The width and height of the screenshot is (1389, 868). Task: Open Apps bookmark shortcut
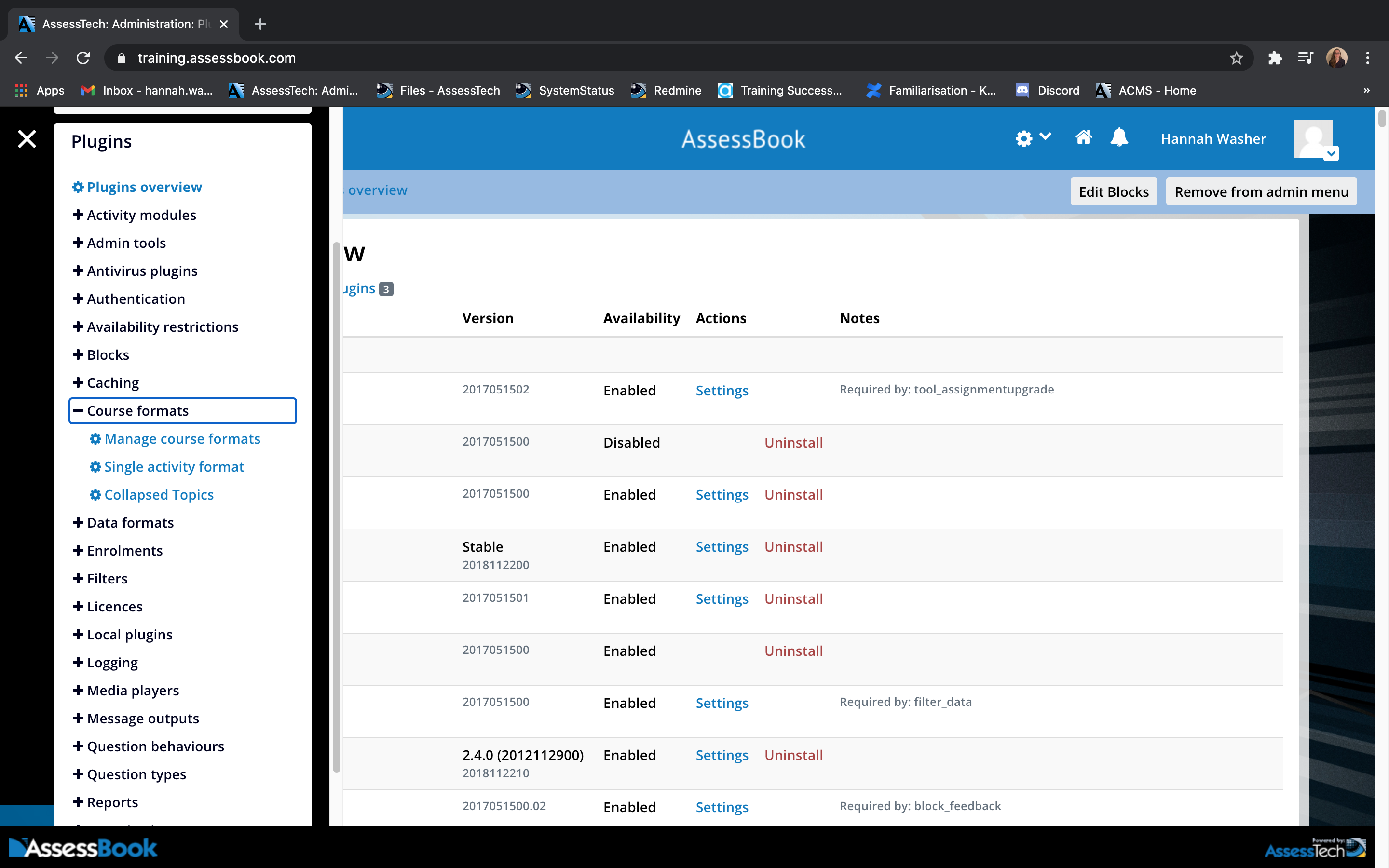pos(39,91)
